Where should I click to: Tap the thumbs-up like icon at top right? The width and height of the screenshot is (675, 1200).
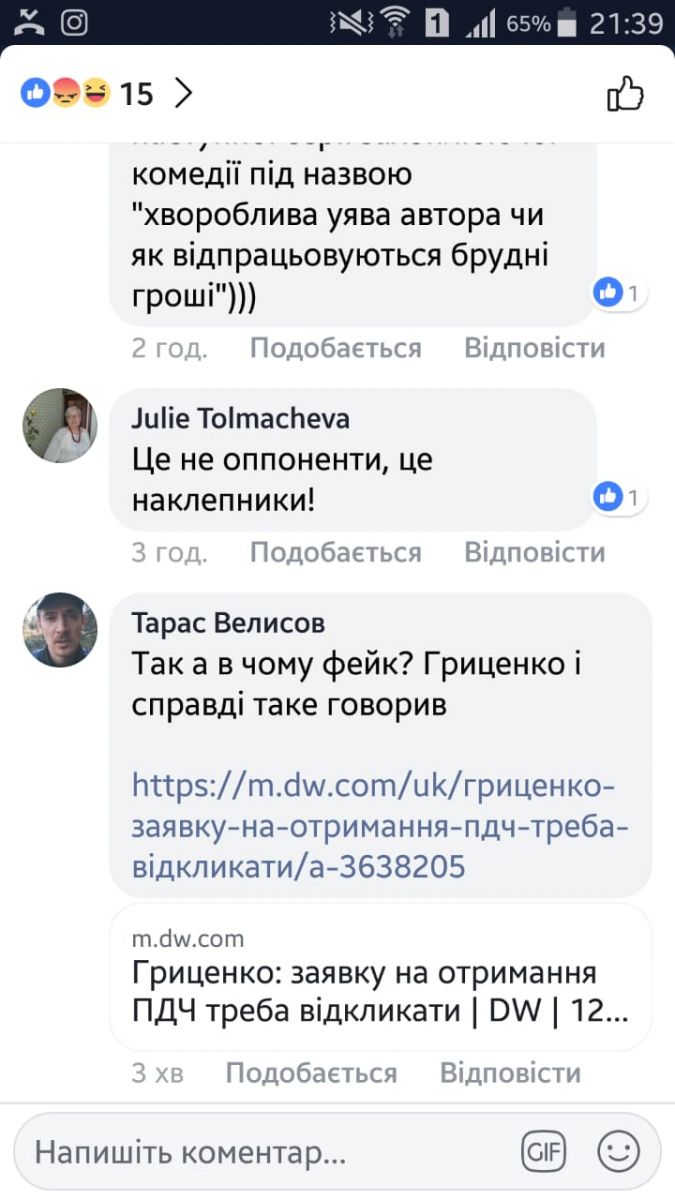point(626,94)
